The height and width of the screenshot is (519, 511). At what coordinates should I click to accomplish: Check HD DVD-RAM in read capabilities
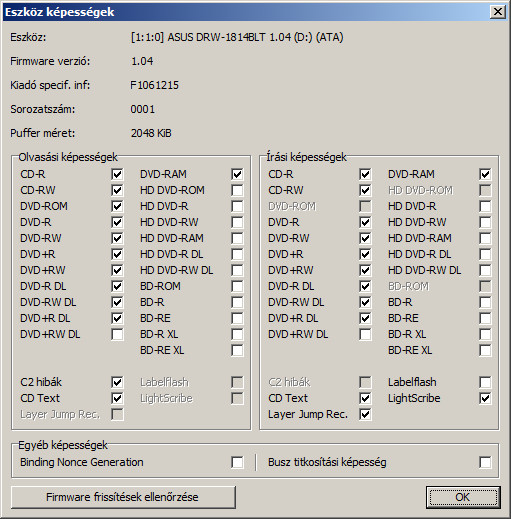[237, 238]
